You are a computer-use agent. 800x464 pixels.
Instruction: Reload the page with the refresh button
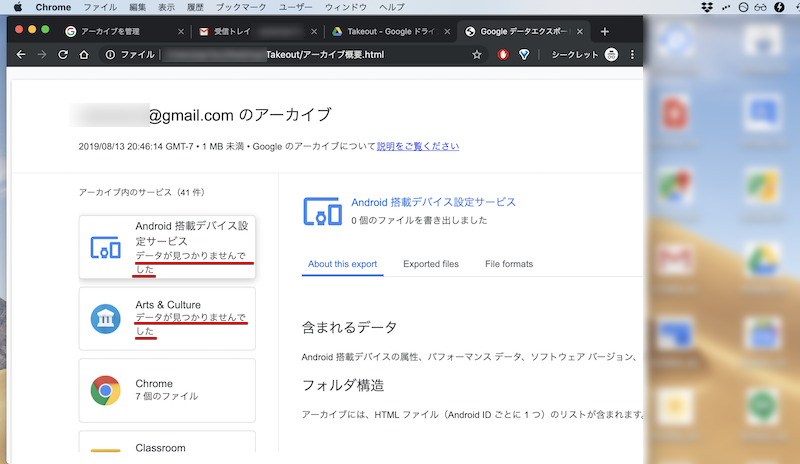point(63,55)
